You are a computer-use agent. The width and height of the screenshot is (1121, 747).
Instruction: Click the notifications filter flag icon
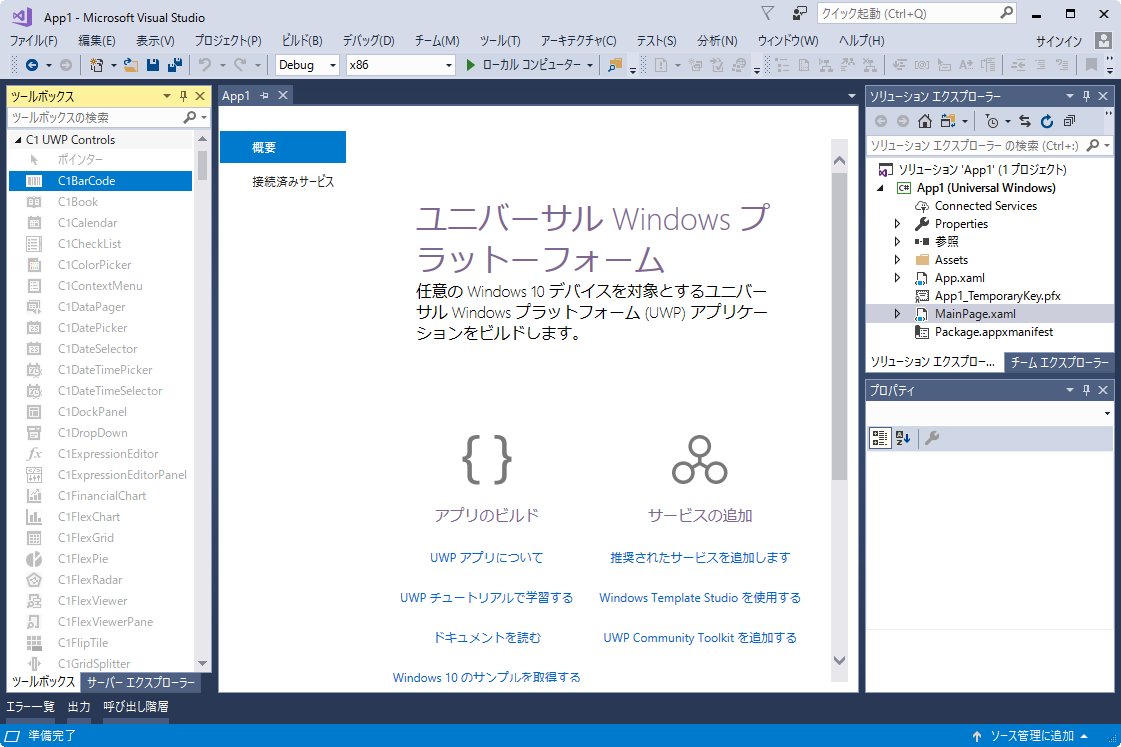(767, 14)
